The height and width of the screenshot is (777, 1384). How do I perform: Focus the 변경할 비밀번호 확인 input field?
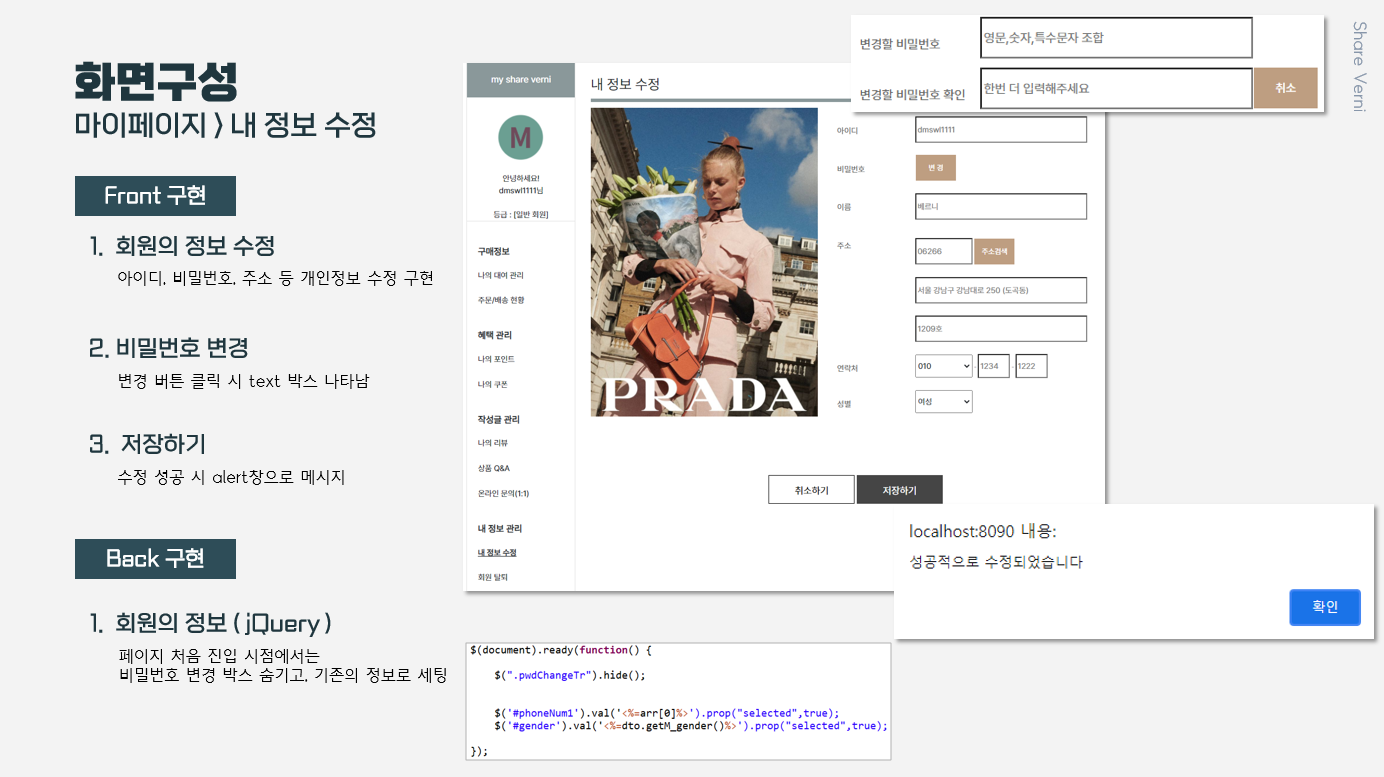point(1116,88)
